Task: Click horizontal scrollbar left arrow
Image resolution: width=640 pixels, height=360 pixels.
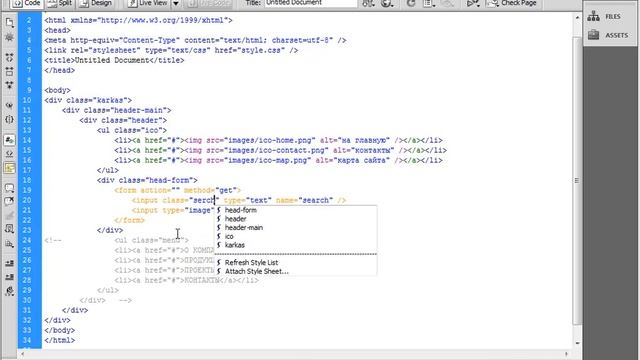Action: pyautogui.click(x=22, y=354)
